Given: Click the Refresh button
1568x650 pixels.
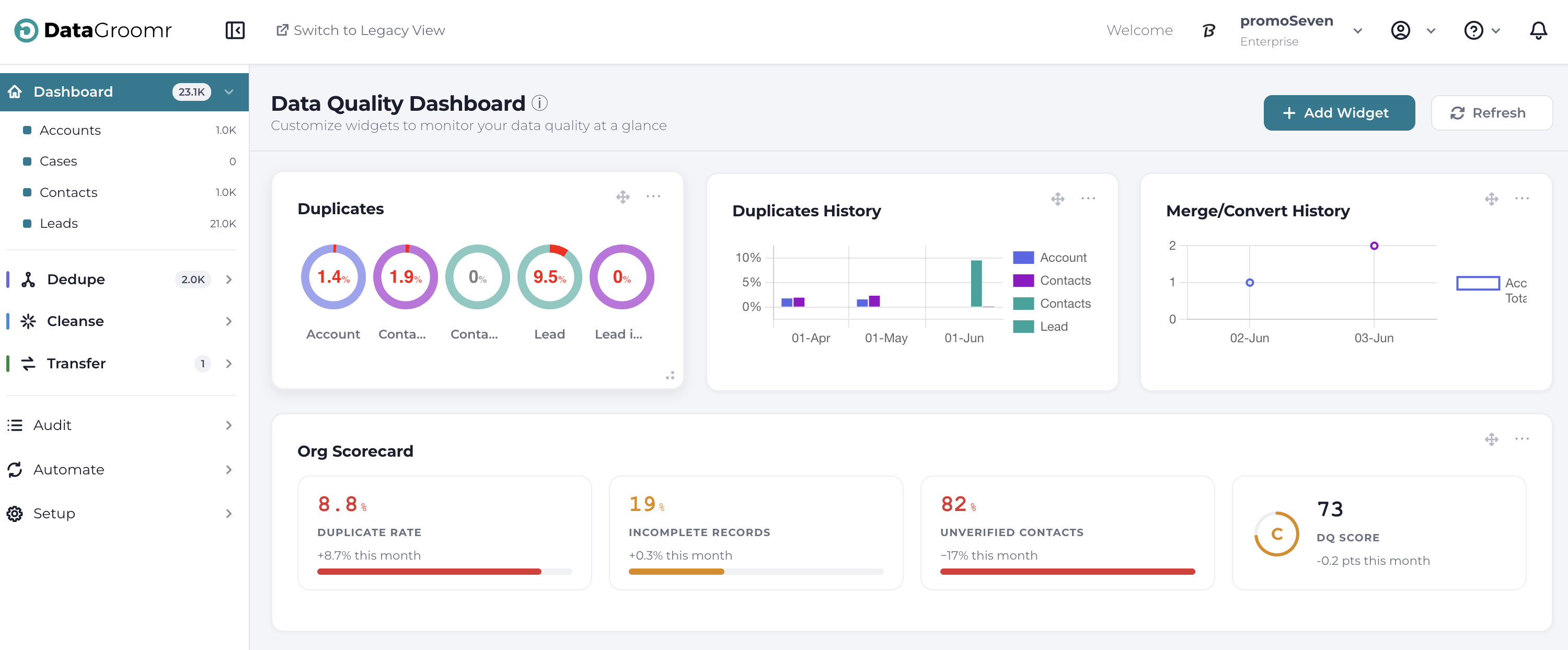Looking at the screenshot, I should [1491, 112].
